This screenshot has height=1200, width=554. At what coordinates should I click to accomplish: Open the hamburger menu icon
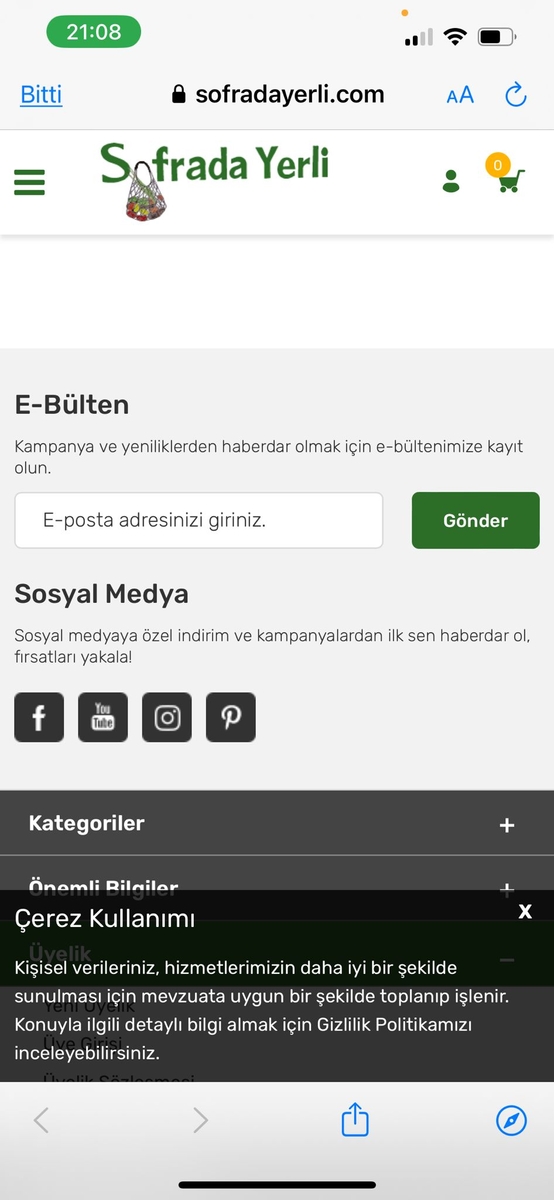[x=29, y=182]
